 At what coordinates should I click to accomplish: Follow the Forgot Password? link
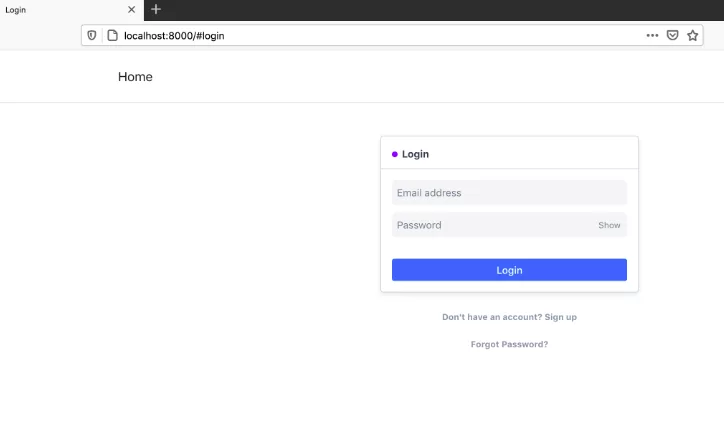[509, 344]
